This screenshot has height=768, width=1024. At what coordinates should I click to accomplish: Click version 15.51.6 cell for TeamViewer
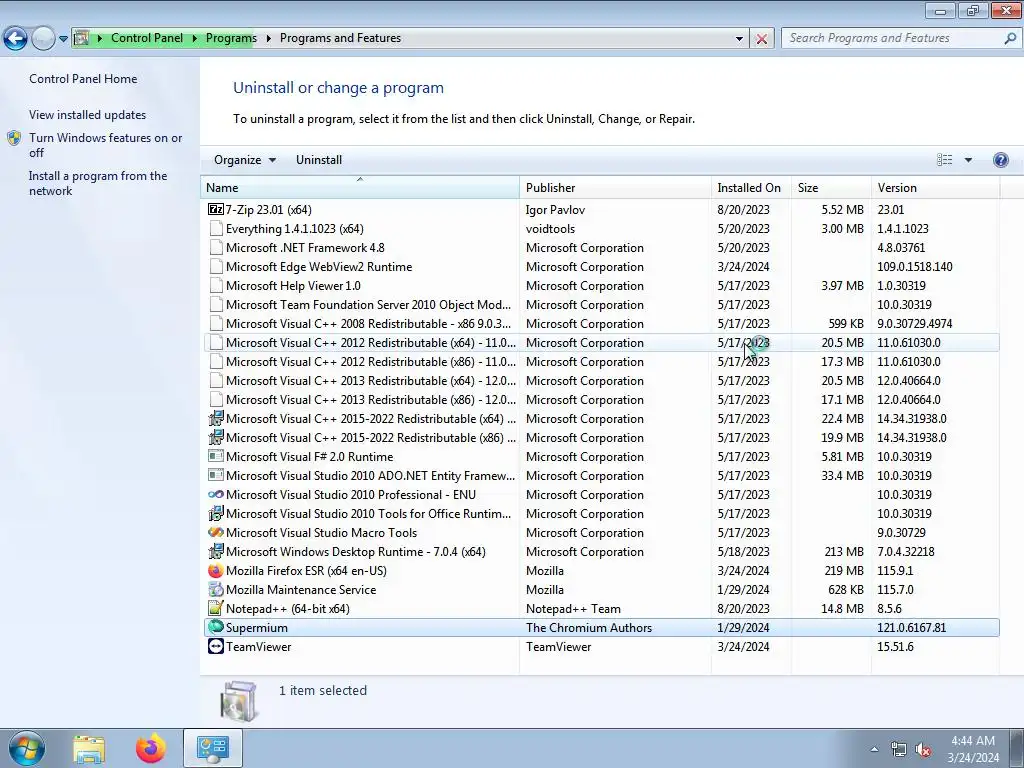(x=895, y=647)
